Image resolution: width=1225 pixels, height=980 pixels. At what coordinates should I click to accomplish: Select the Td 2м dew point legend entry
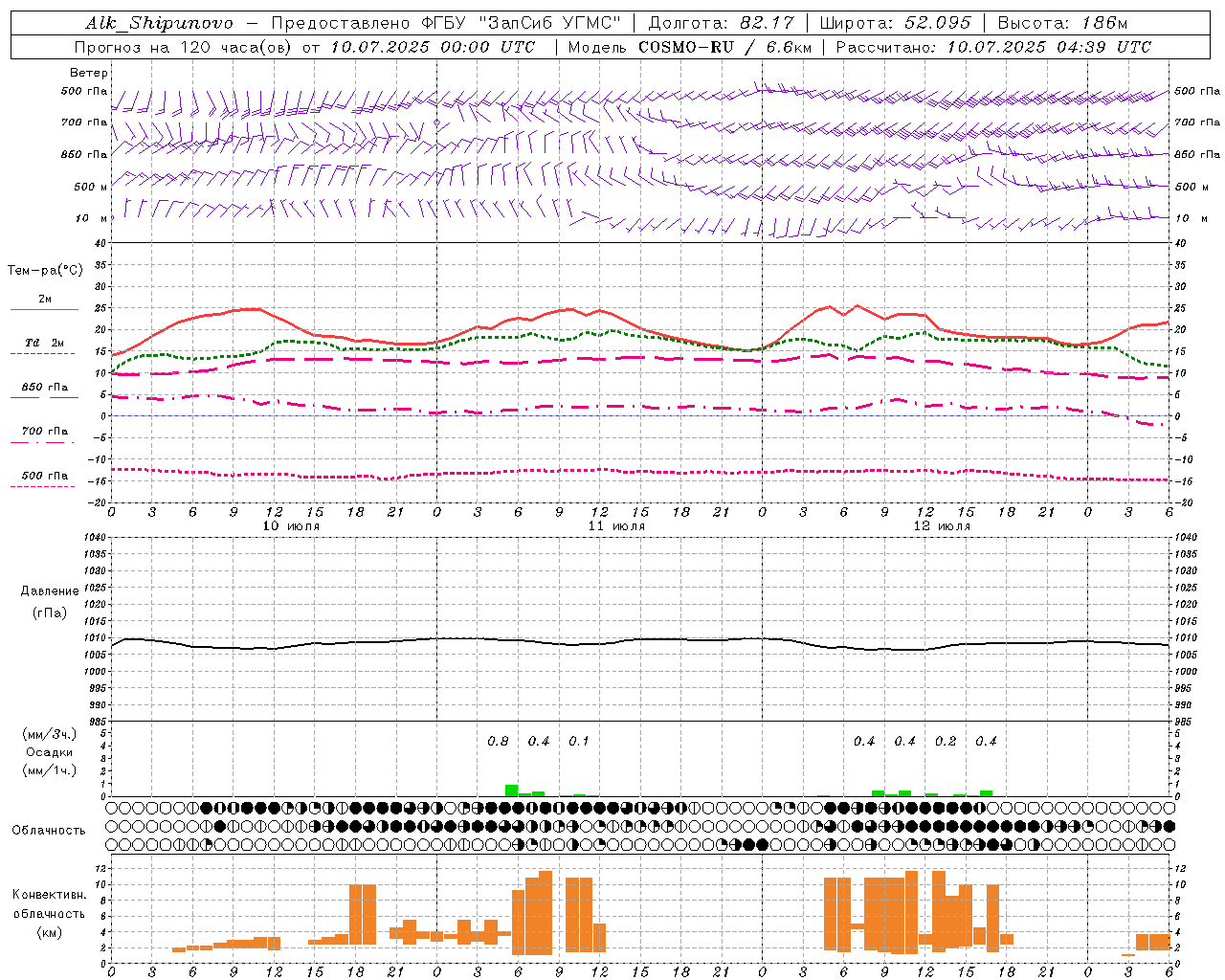tap(44, 345)
